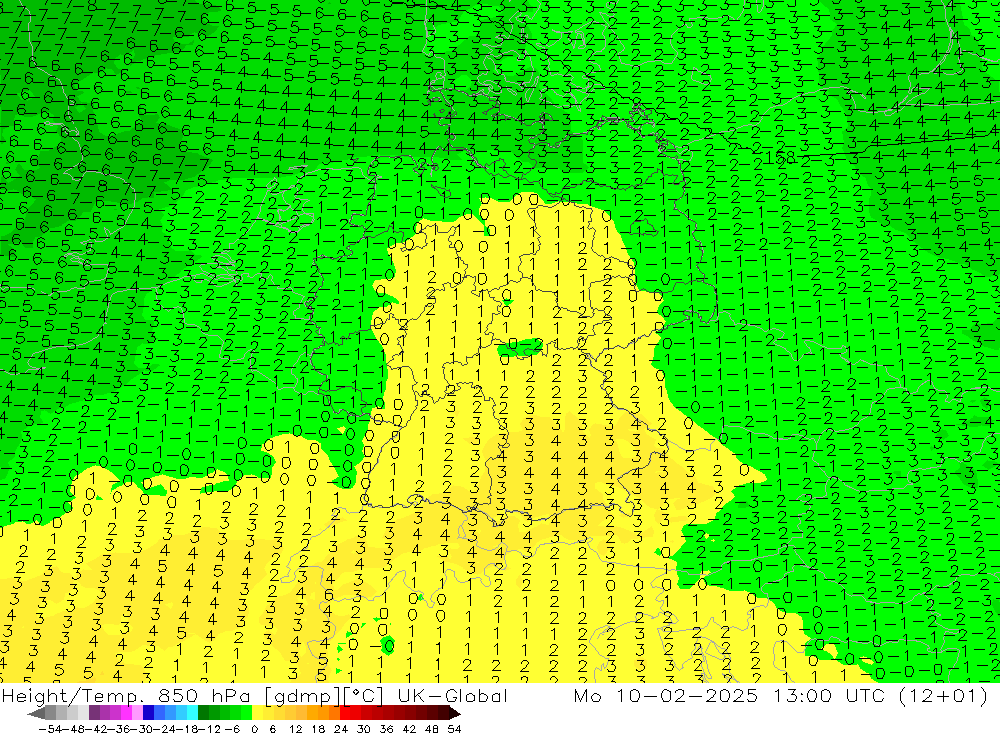This screenshot has height=733, width=1000.
Task: Click the dark right arrow end of color scale
Action: pyautogui.click(x=453, y=713)
